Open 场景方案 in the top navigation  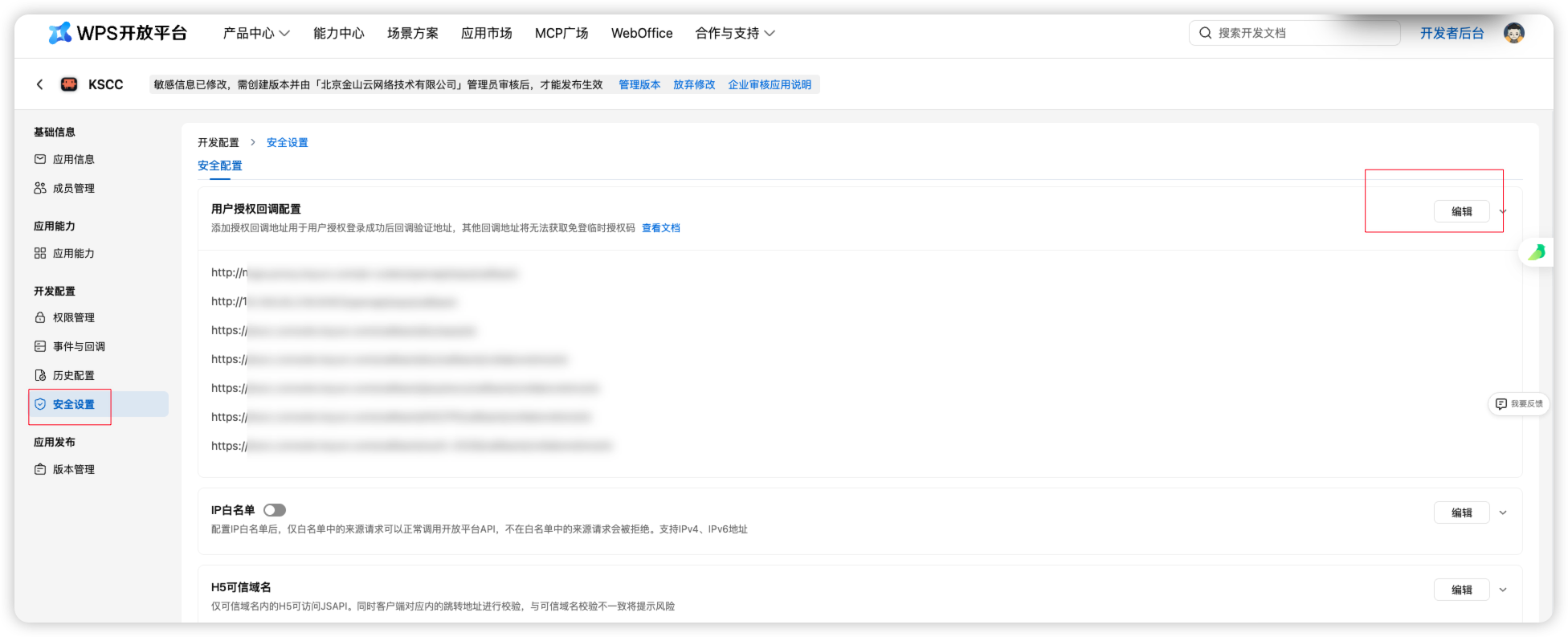coord(413,33)
